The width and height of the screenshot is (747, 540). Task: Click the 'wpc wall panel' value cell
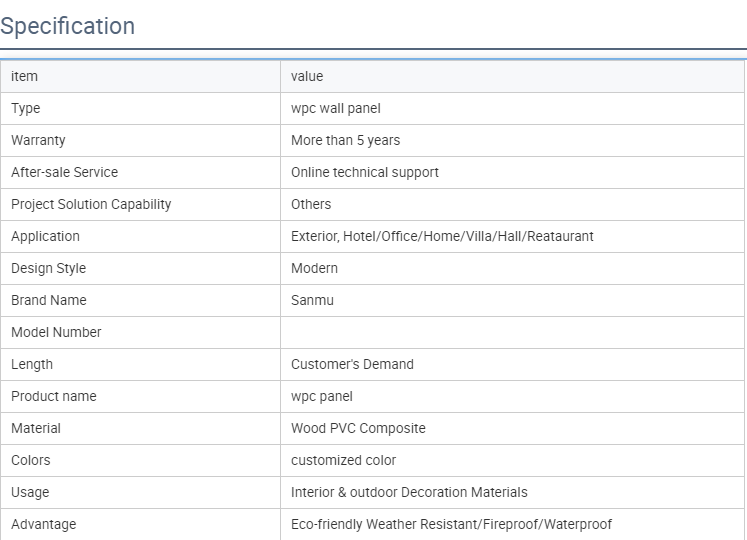pos(336,108)
